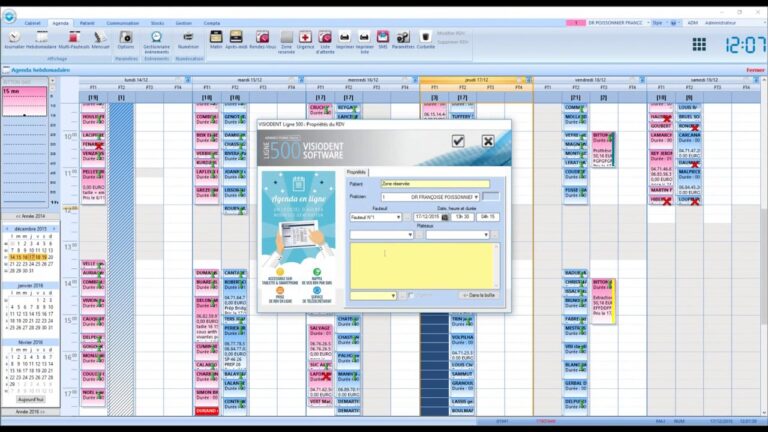
Task: Switch to Multi-Fauteuils view
Action: coord(74,39)
